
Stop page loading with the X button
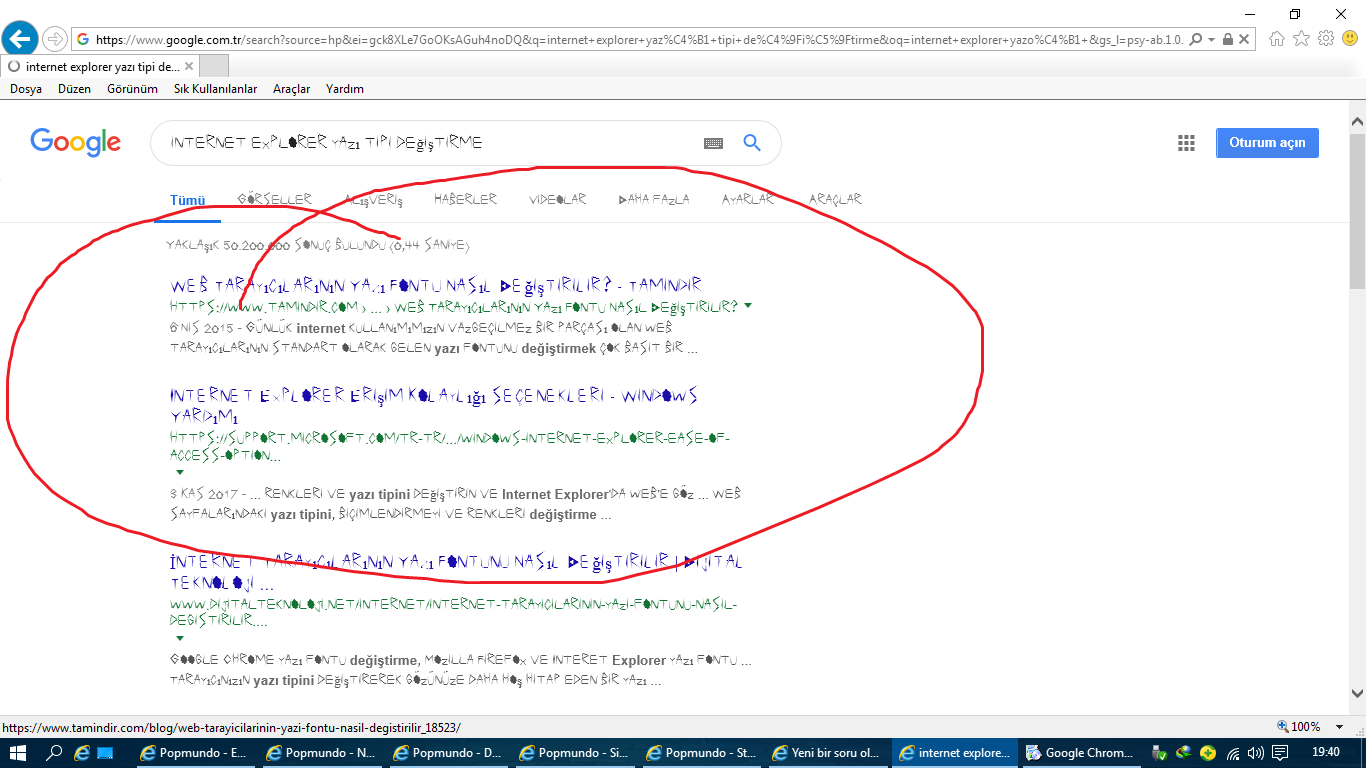click(x=1244, y=40)
